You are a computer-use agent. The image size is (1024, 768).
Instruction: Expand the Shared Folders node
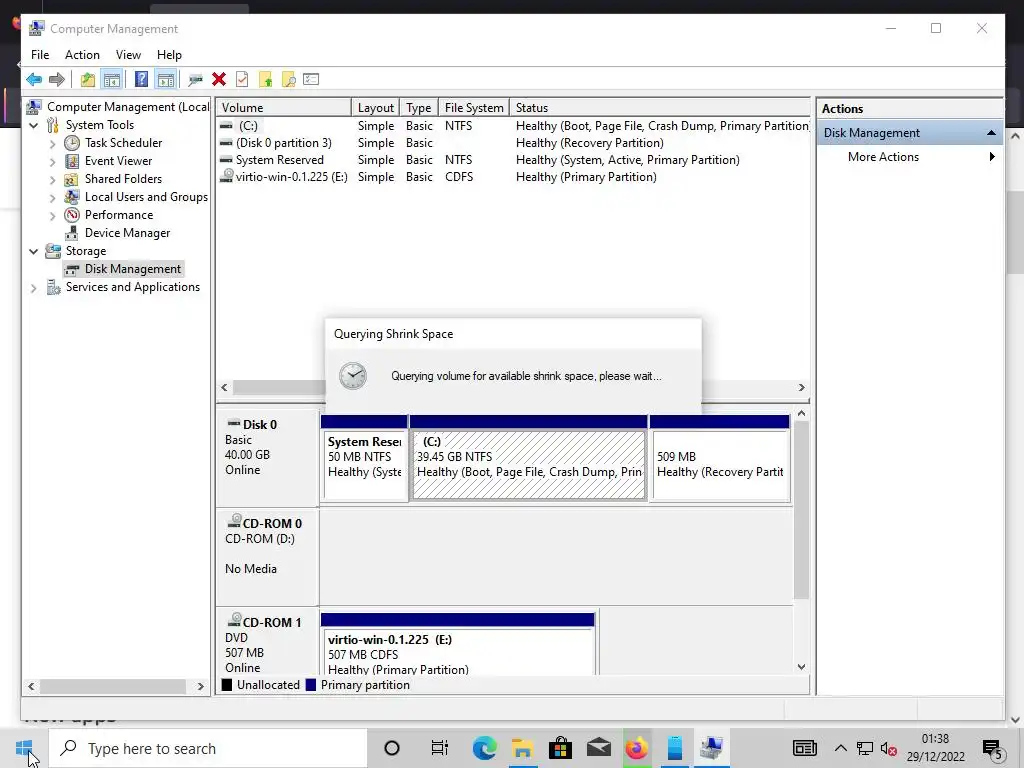(53, 180)
